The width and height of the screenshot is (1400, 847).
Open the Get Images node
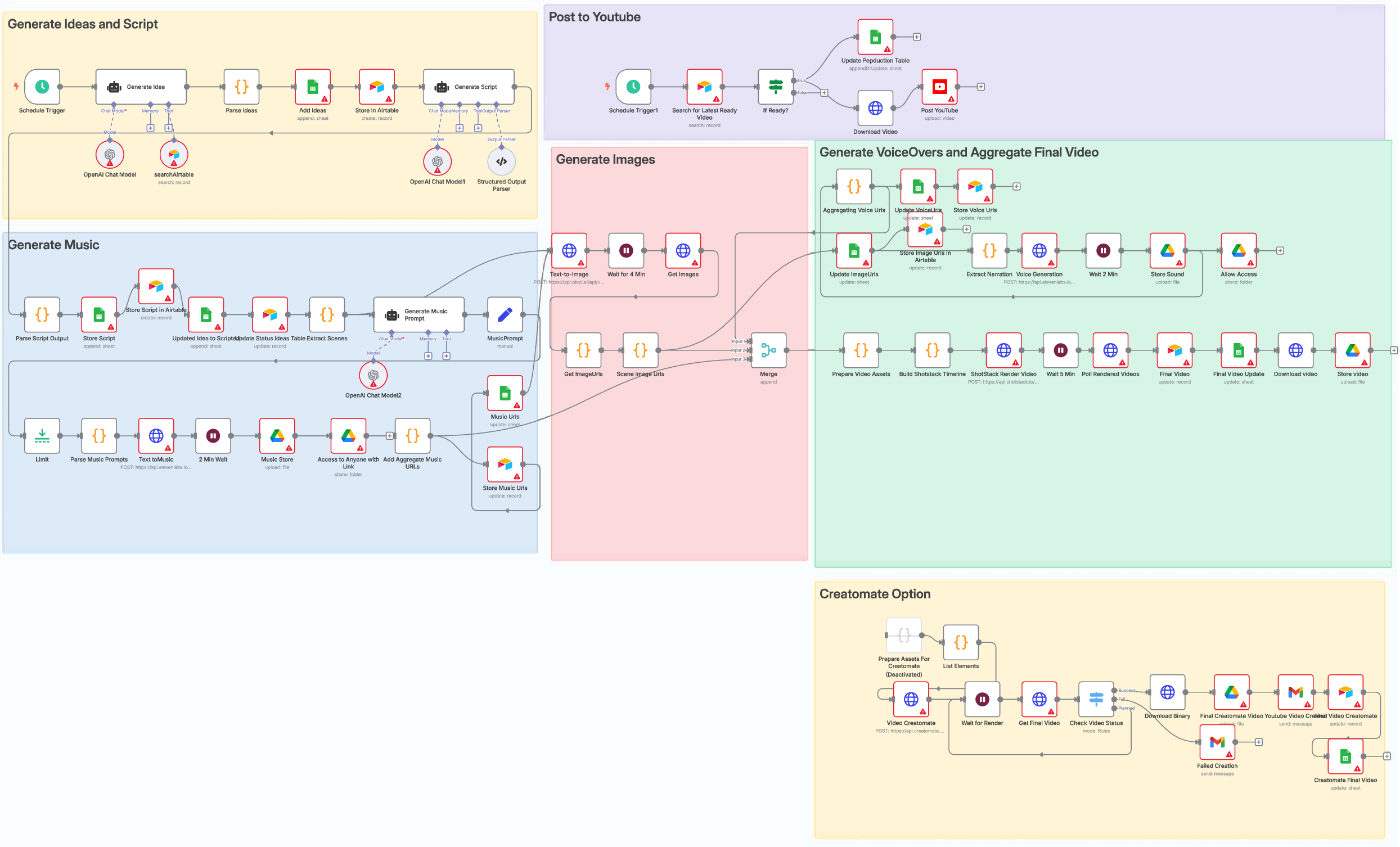click(683, 250)
